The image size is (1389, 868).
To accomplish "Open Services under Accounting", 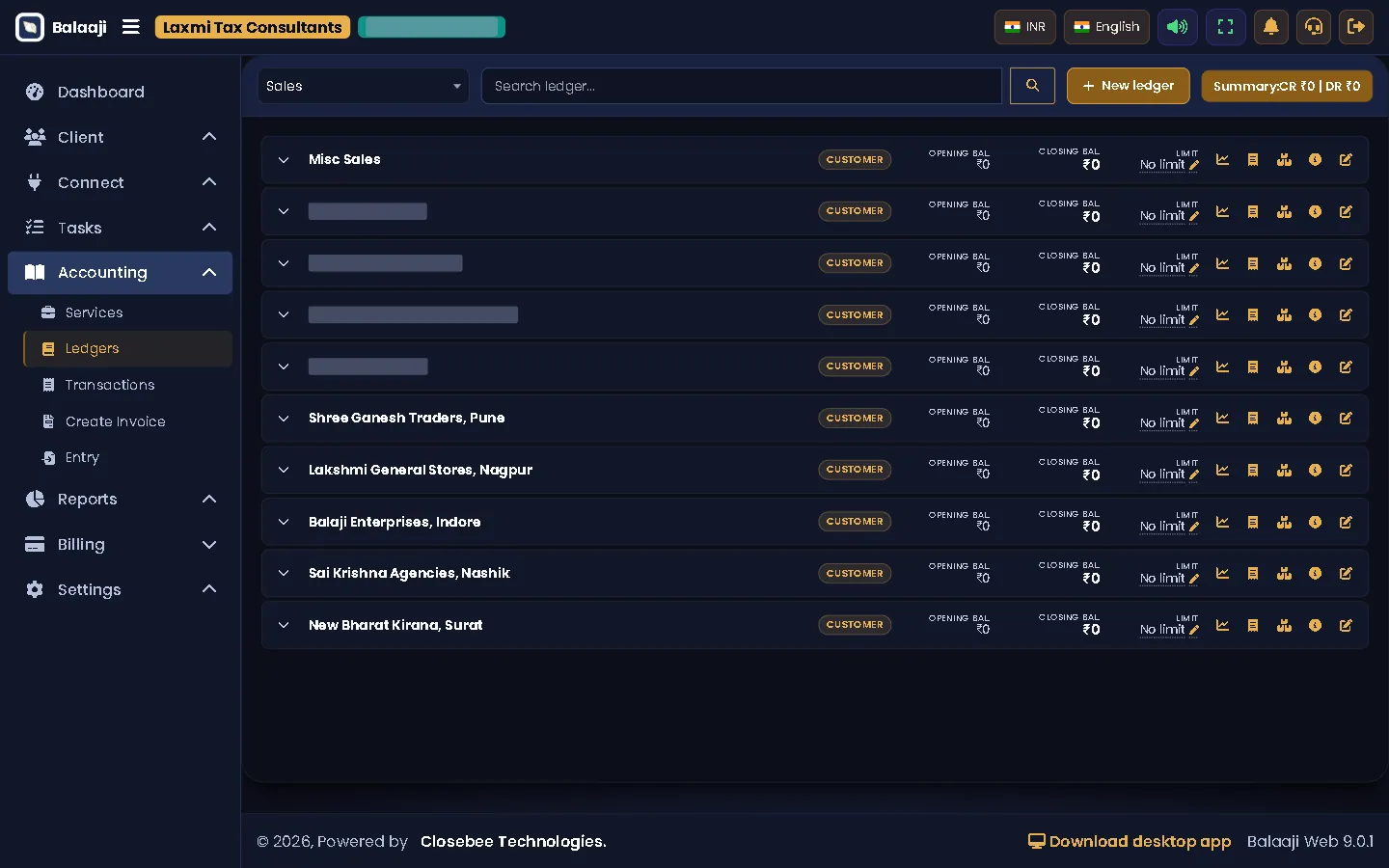I will point(127,312).
